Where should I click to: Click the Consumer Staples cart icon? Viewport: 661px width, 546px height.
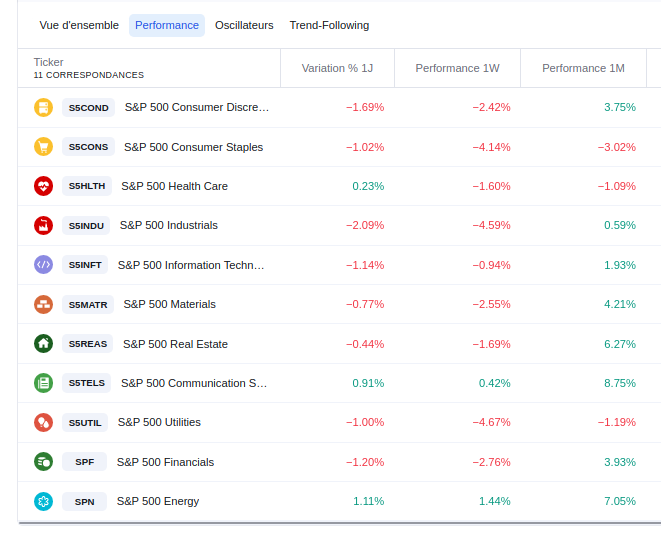click(43, 147)
